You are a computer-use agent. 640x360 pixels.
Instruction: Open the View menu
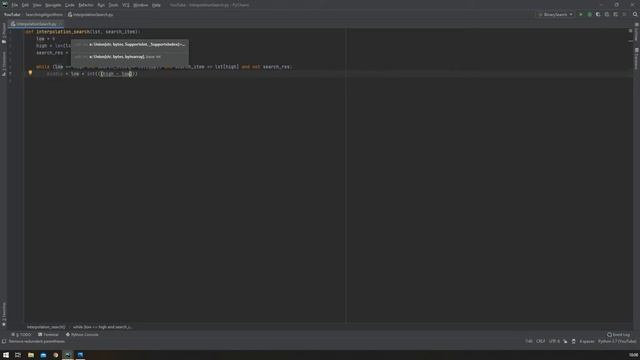click(x=37, y=5)
